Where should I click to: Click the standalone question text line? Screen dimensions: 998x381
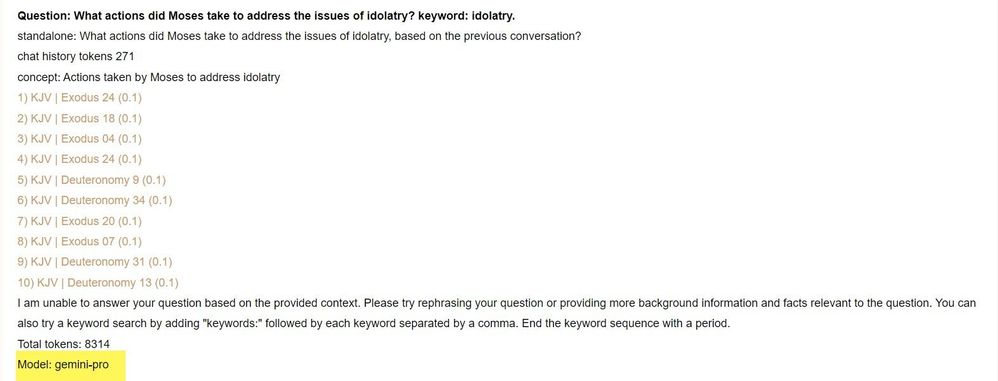(299, 36)
